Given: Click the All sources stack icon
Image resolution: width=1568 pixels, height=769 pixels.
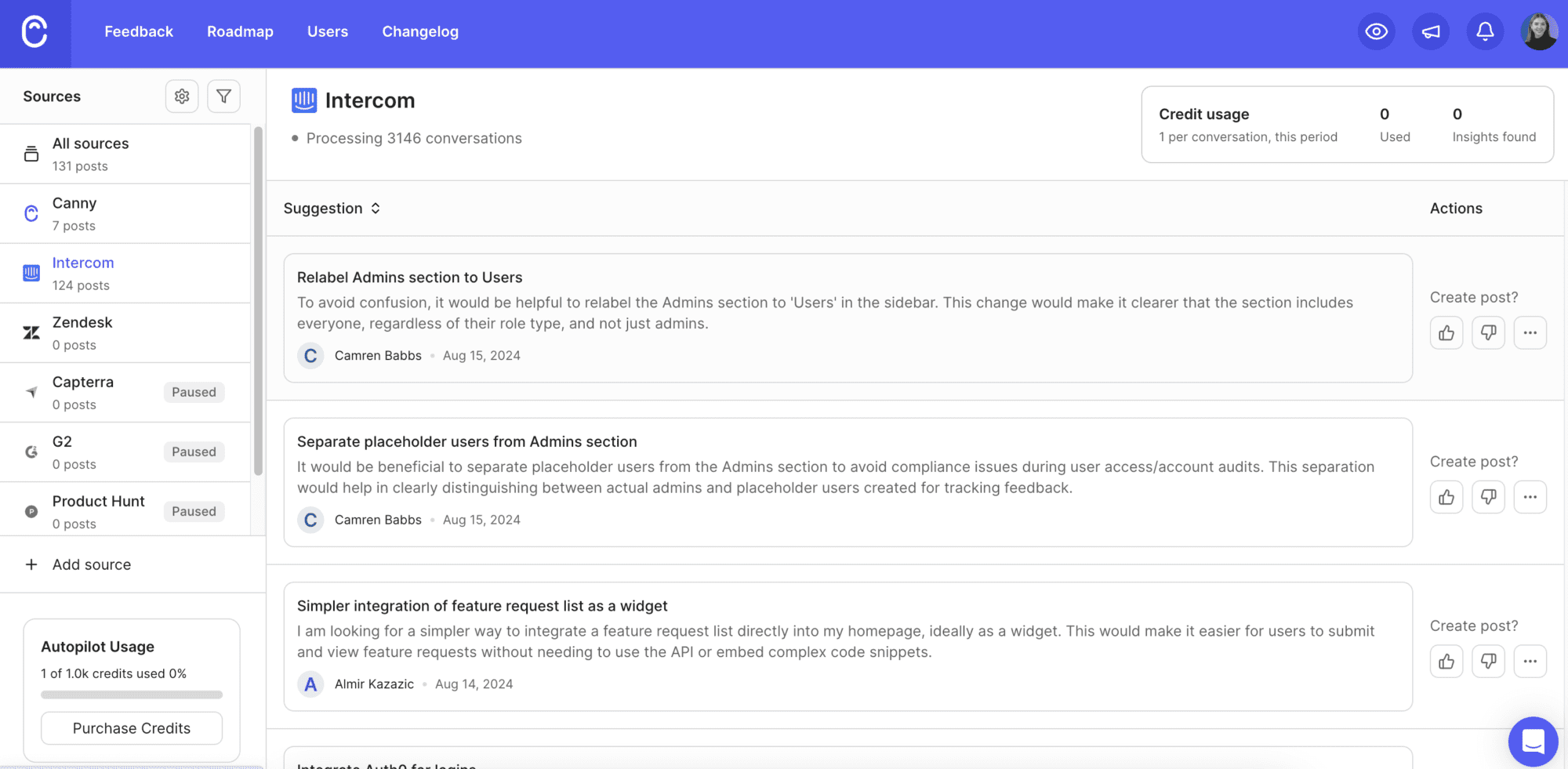Looking at the screenshot, I should [x=31, y=154].
